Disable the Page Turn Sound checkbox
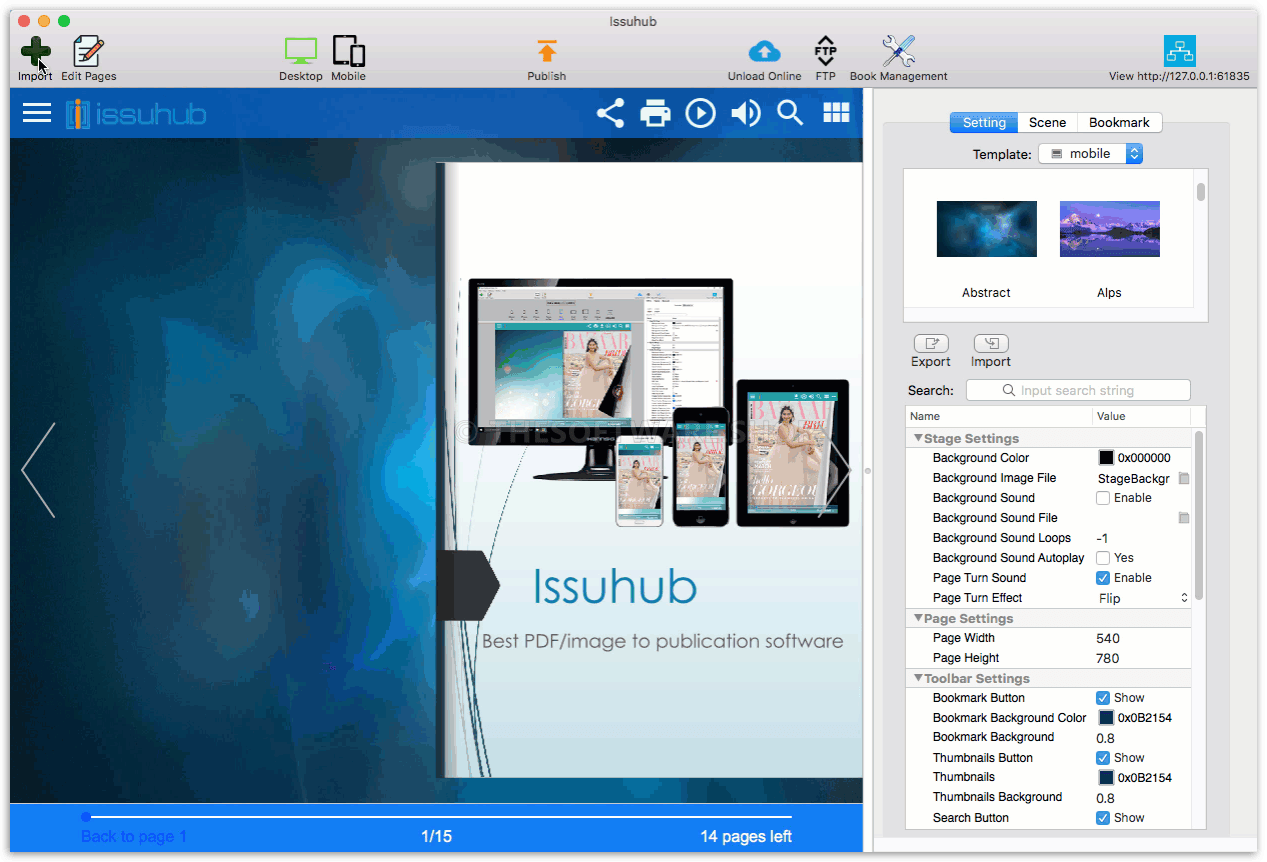This screenshot has width=1267, height=862. [1103, 577]
